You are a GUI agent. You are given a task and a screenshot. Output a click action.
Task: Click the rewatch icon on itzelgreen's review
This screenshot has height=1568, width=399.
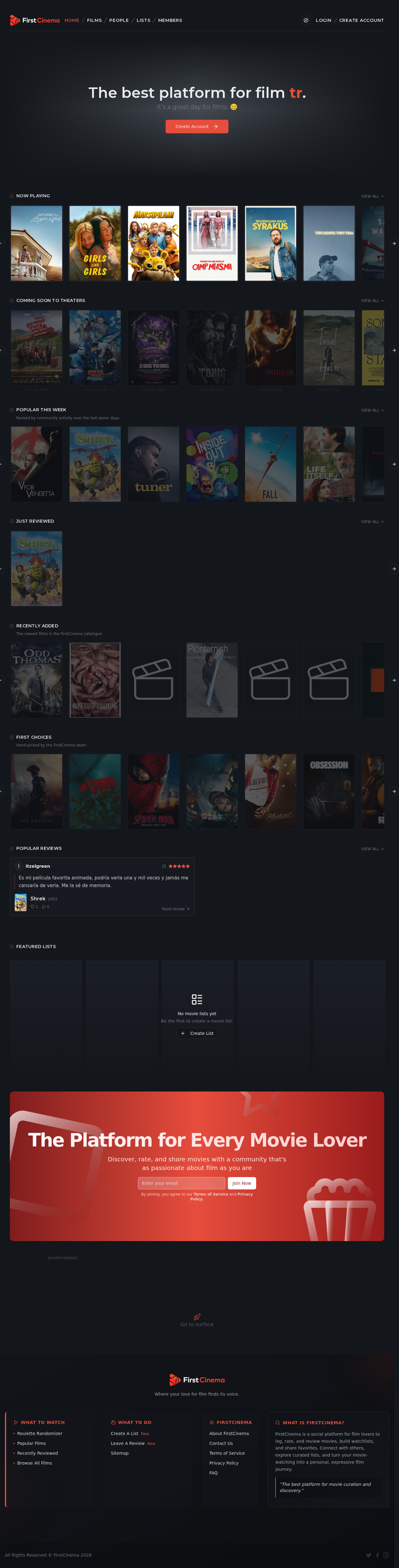click(164, 866)
